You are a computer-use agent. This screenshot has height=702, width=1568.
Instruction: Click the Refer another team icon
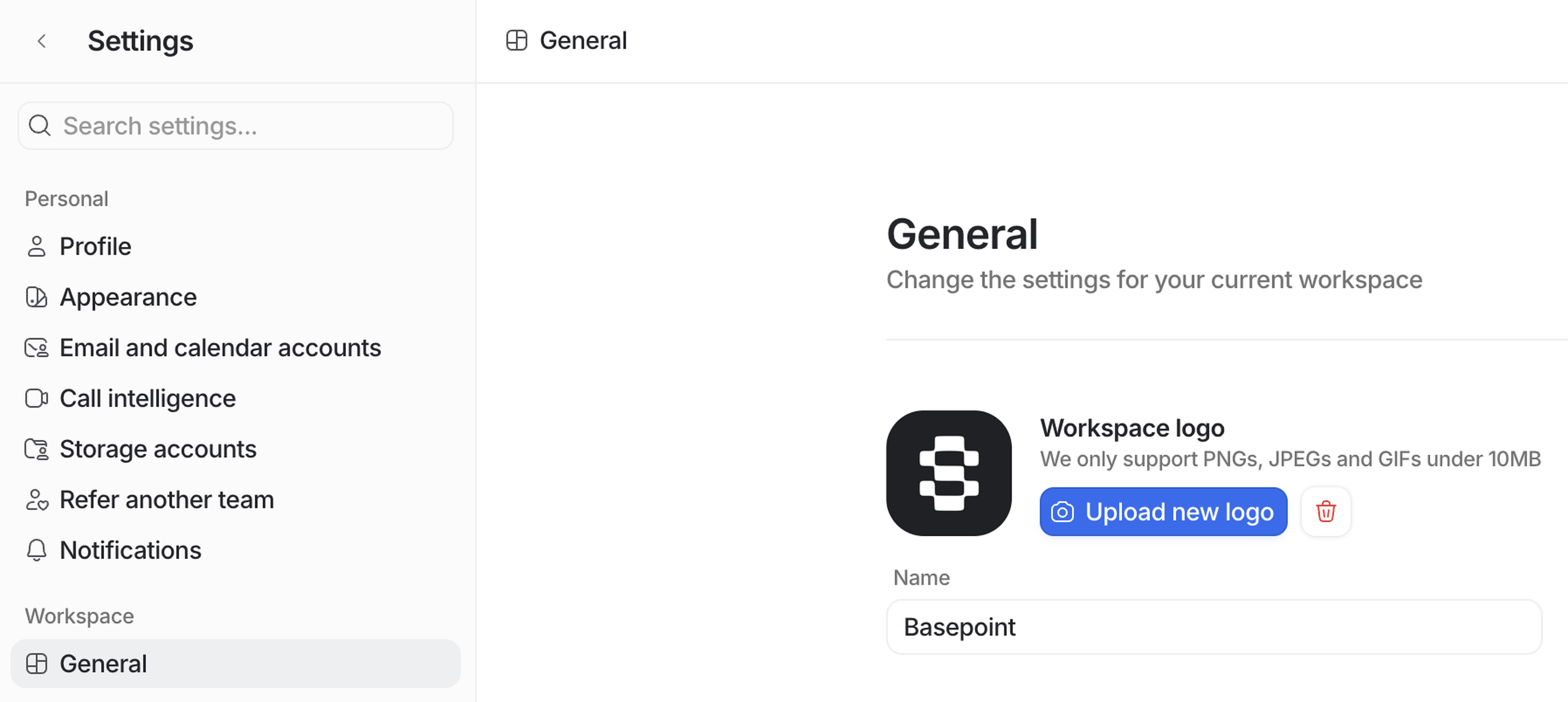click(36, 500)
